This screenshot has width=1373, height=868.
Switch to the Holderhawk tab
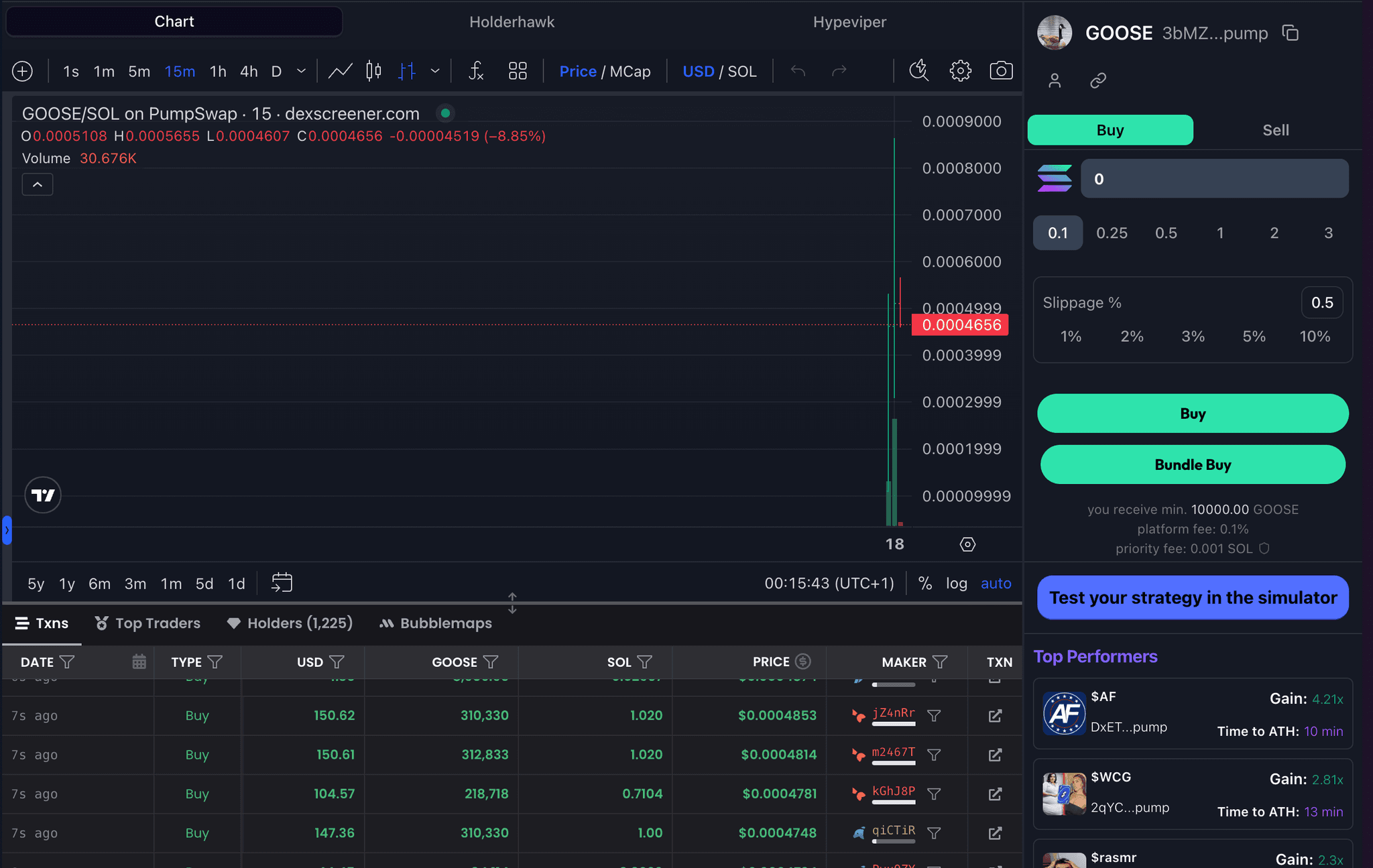512,22
